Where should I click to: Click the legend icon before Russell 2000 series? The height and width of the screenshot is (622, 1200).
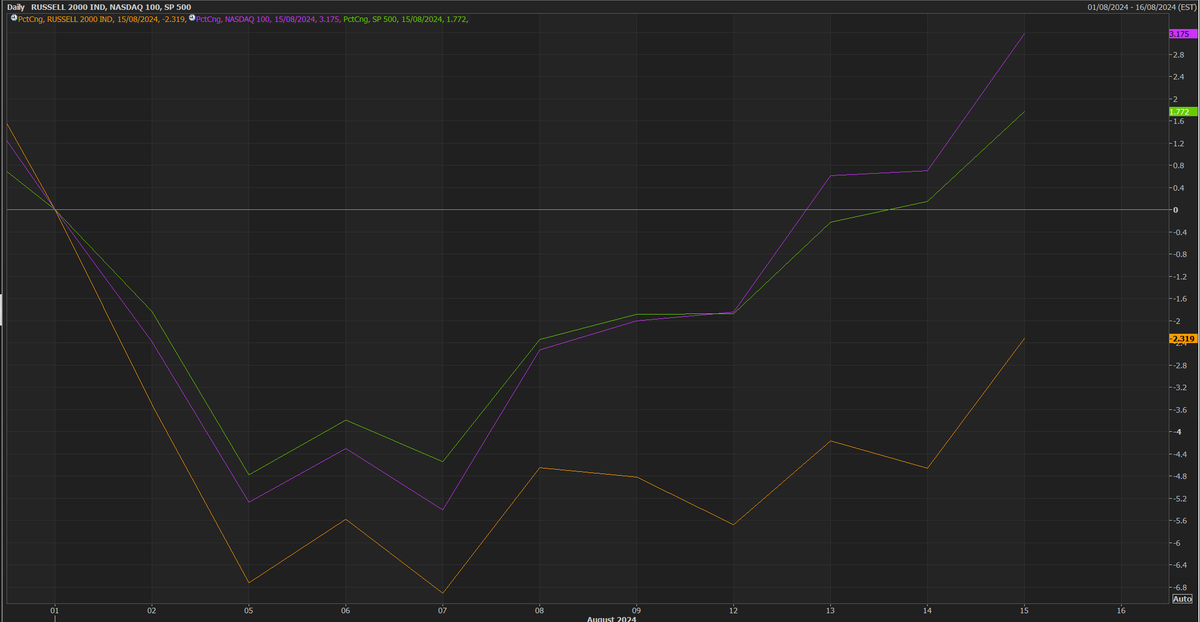[x=13, y=18]
